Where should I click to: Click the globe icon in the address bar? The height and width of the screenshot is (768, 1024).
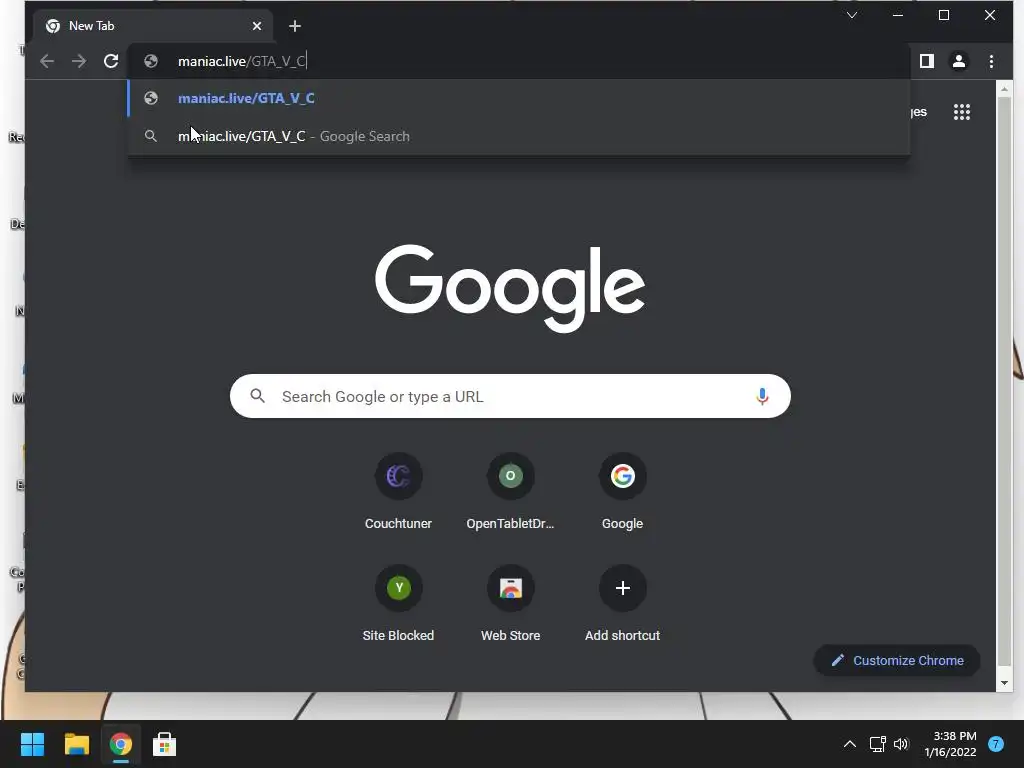pyautogui.click(x=151, y=61)
